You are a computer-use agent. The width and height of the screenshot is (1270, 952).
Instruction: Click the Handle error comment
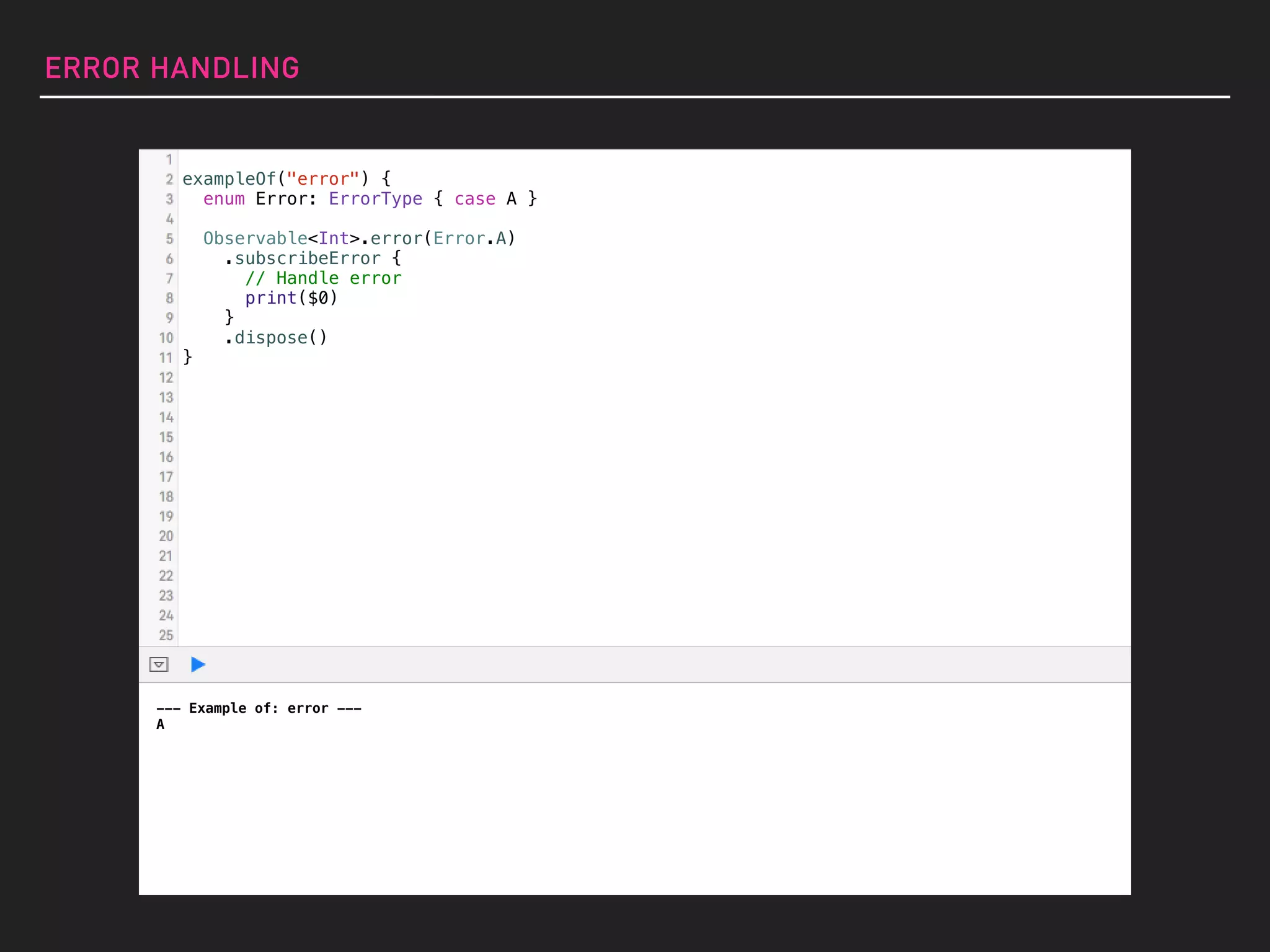point(323,278)
